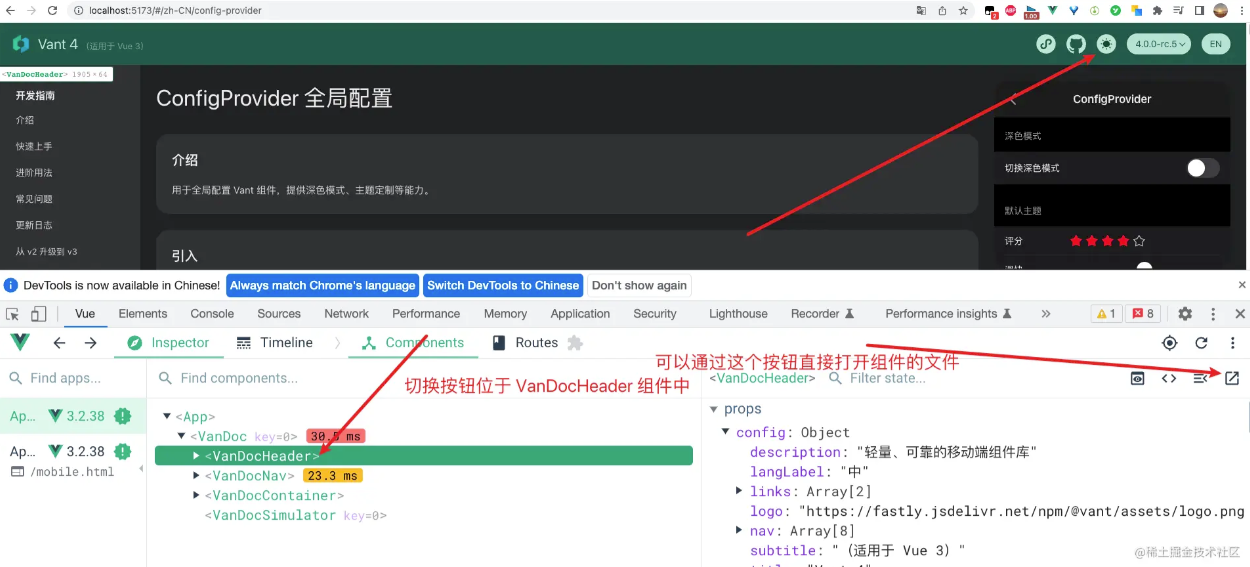This screenshot has width=1250, height=567.
Task: Open 快速上手 in the sidebar
Action: (34, 146)
